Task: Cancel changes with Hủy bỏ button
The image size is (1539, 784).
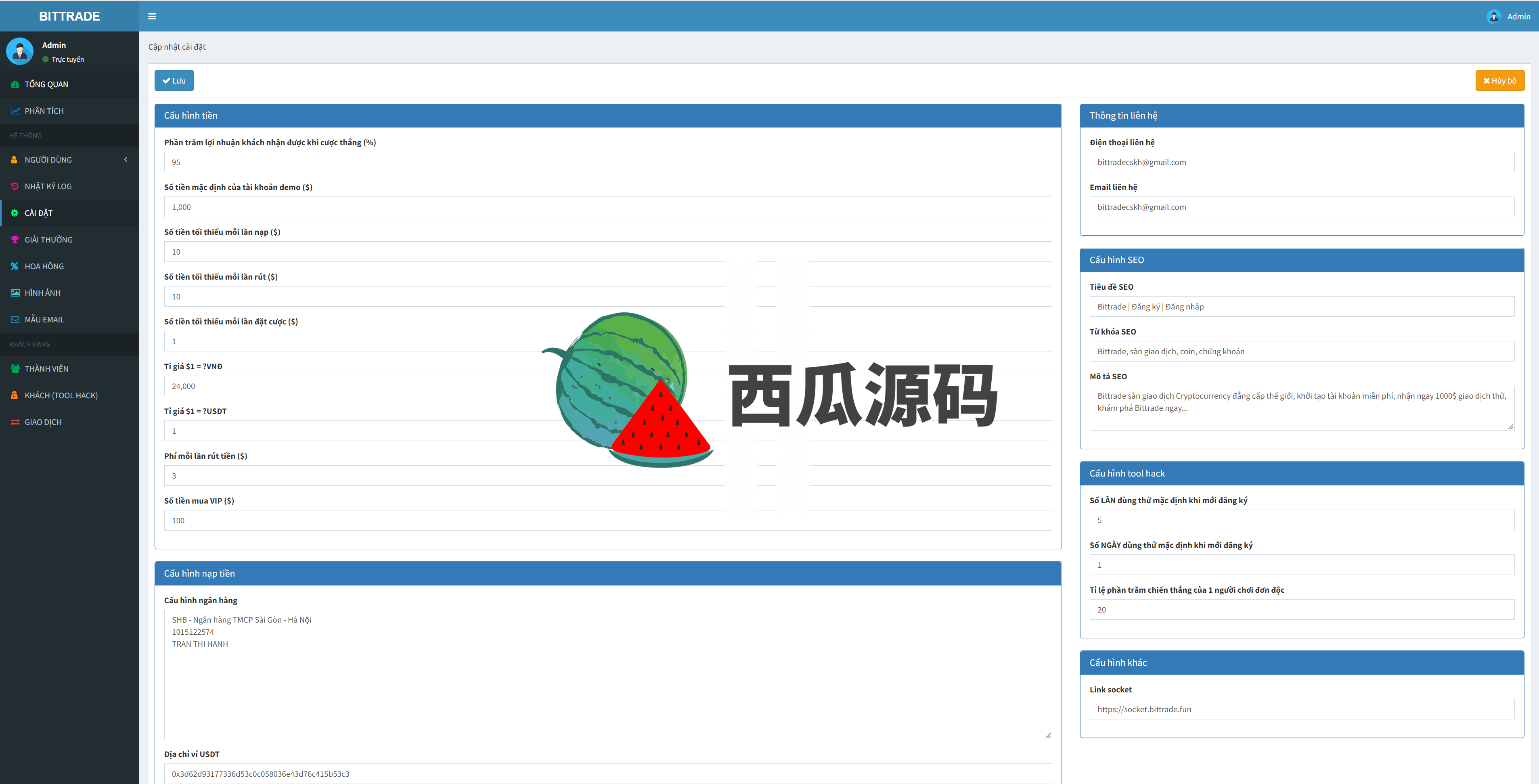Action: [x=1499, y=81]
